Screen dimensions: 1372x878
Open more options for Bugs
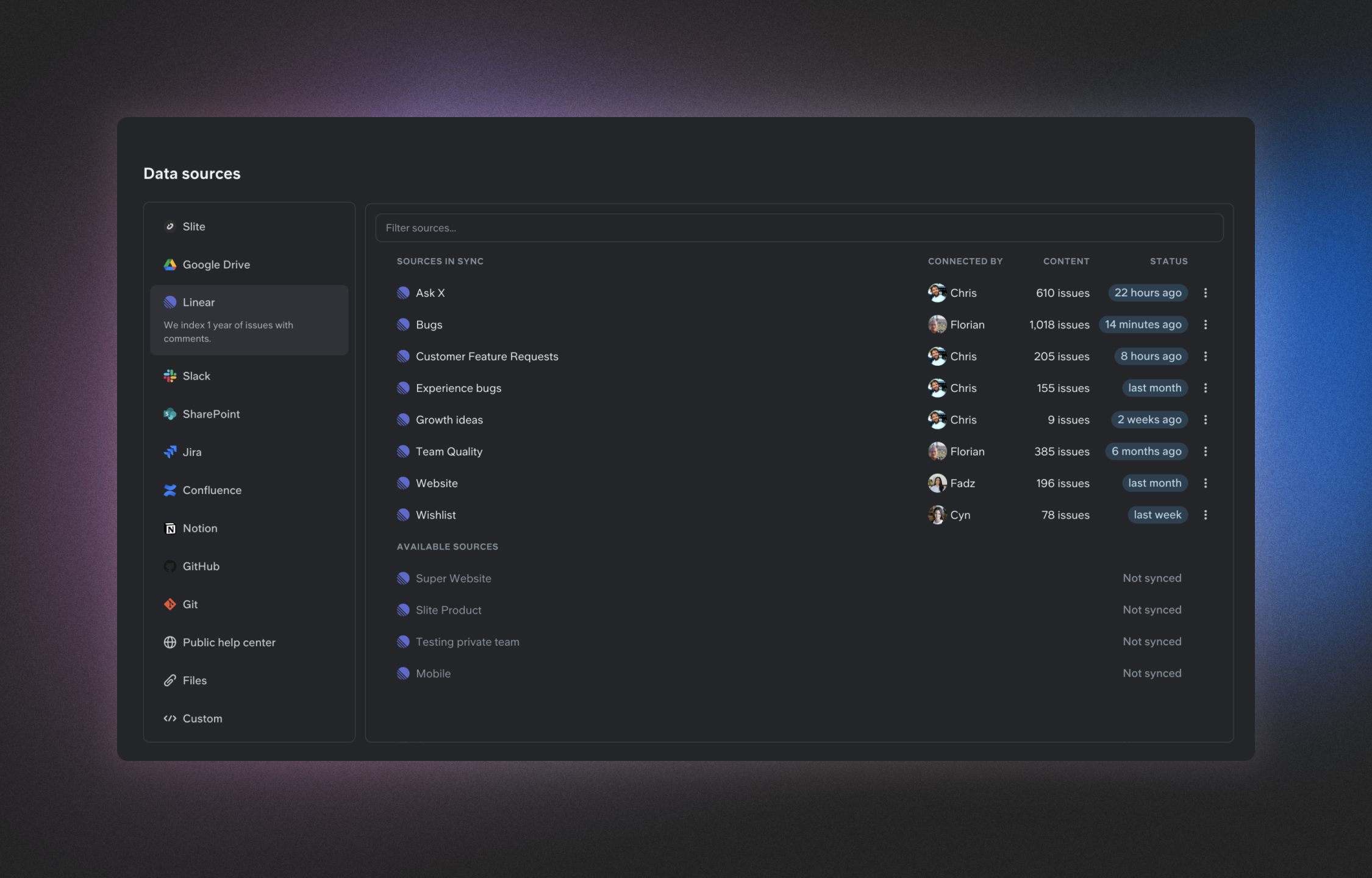coord(1206,324)
